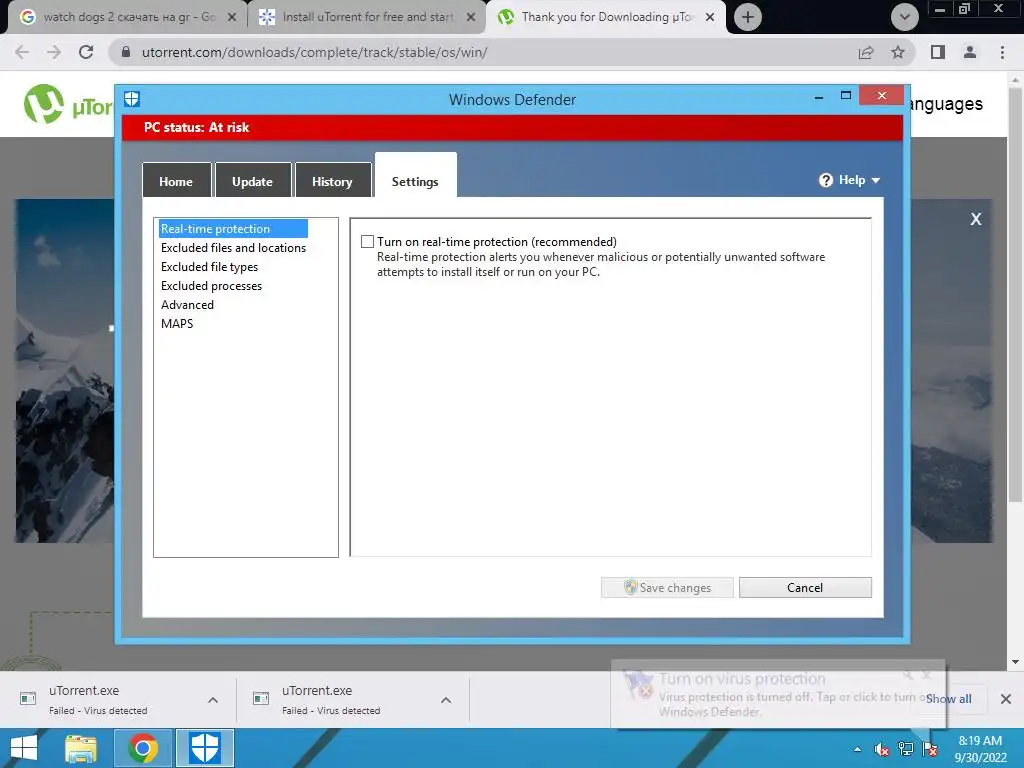Open a new Chrome tab
This screenshot has height=768, width=1024.
(x=748, y=17)
